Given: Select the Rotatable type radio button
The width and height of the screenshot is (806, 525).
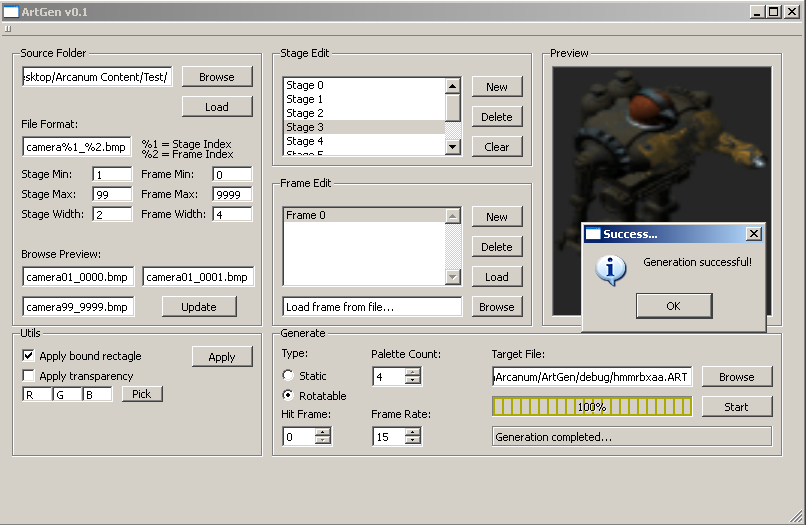Looking at the screenshot, I should pyautogui.click(x=289, y=396).
